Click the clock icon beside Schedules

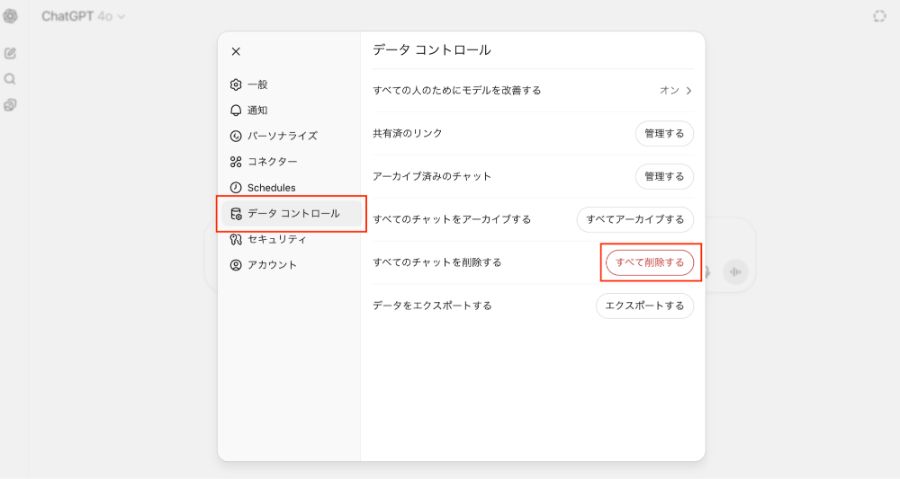coord(235,188)
